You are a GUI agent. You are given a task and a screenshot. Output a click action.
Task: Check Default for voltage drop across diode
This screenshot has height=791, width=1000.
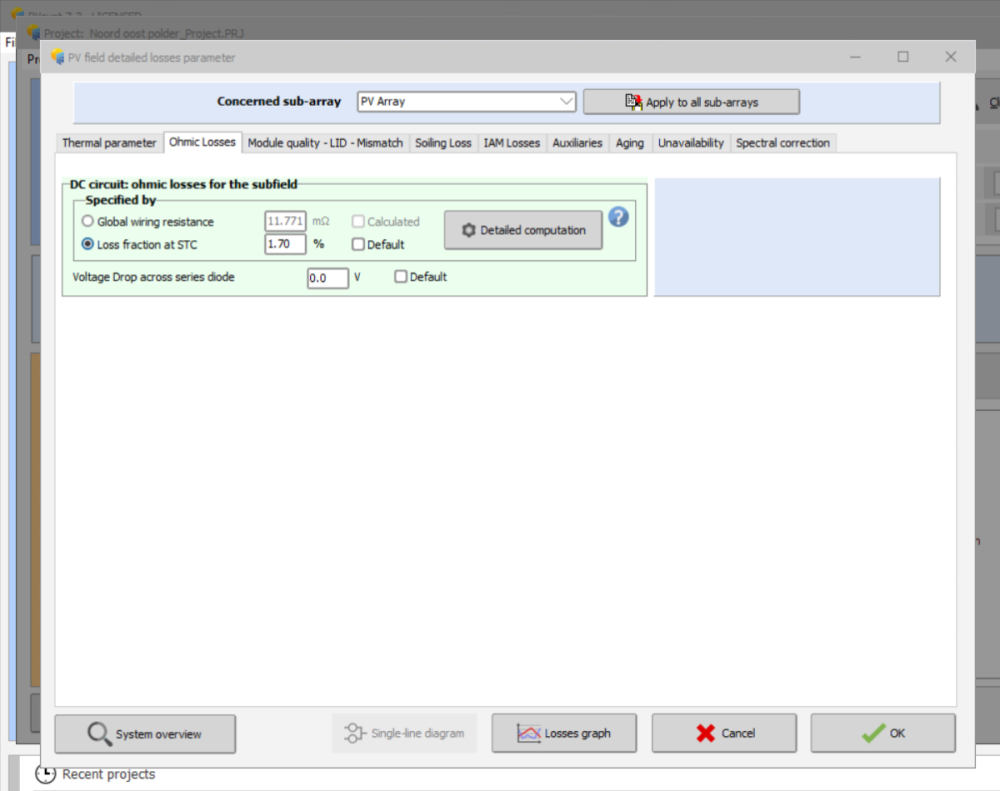[x=401, y=277]
